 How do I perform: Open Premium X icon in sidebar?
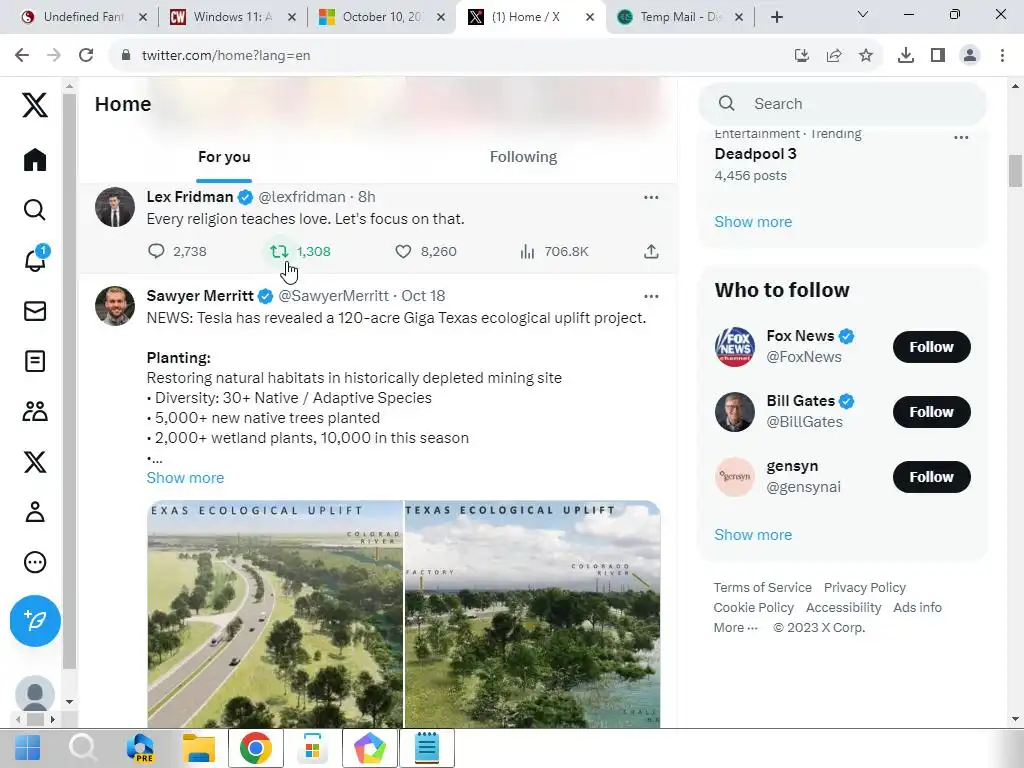[x=35, y=462]
